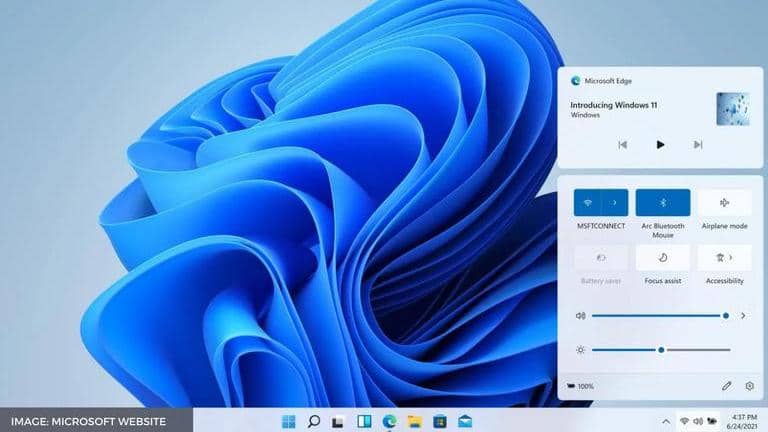Open taskbar Search magnifier
The image size is (768, 432).
(x=314, y=420)
